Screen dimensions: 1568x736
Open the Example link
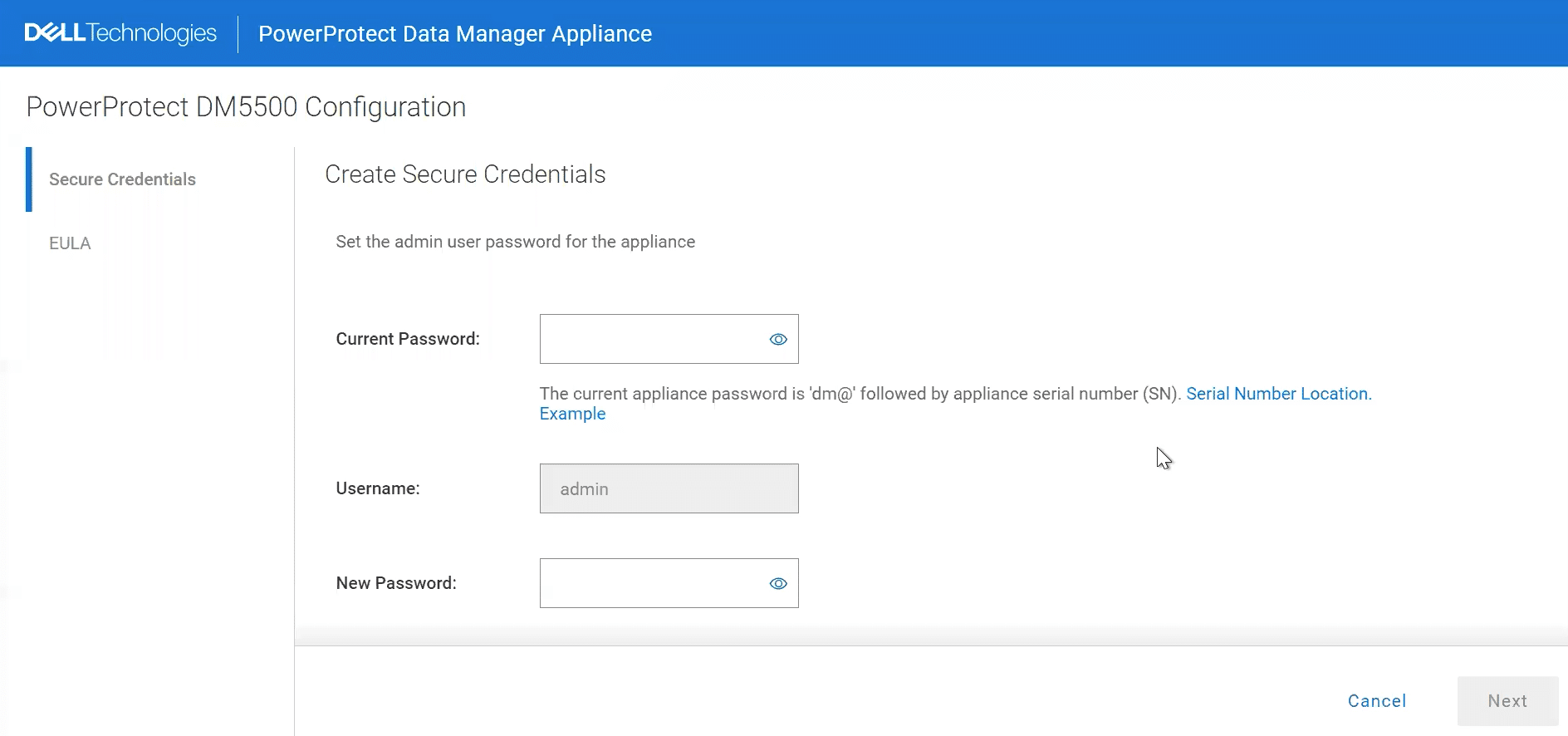point(572,414)
